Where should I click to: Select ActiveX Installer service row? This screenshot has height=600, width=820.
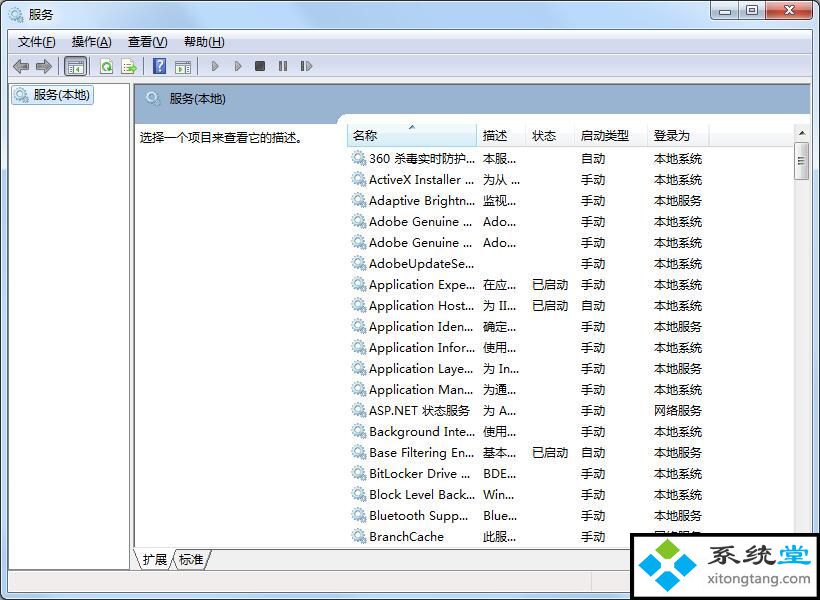[x=527, y=179]
